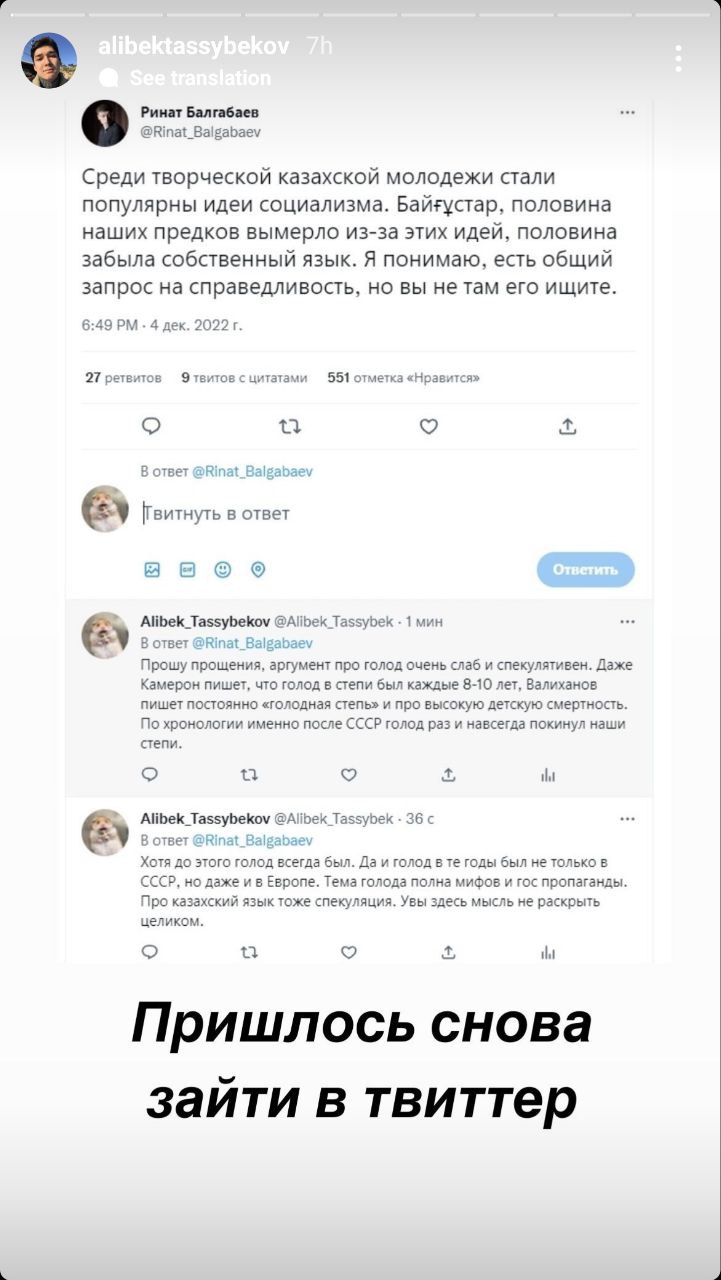Open the story options three-dot menu
721x1280 pixels.
(x=678, y=58)
